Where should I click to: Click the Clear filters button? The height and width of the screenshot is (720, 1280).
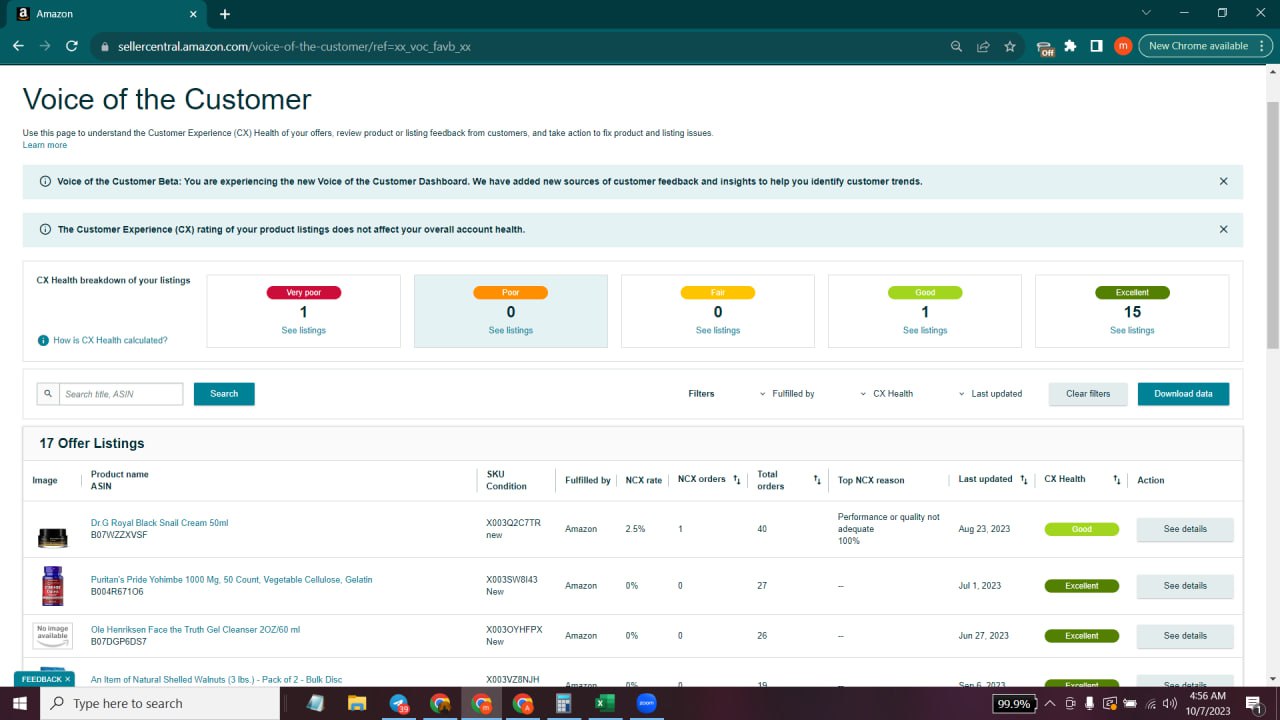(1088, 394)
